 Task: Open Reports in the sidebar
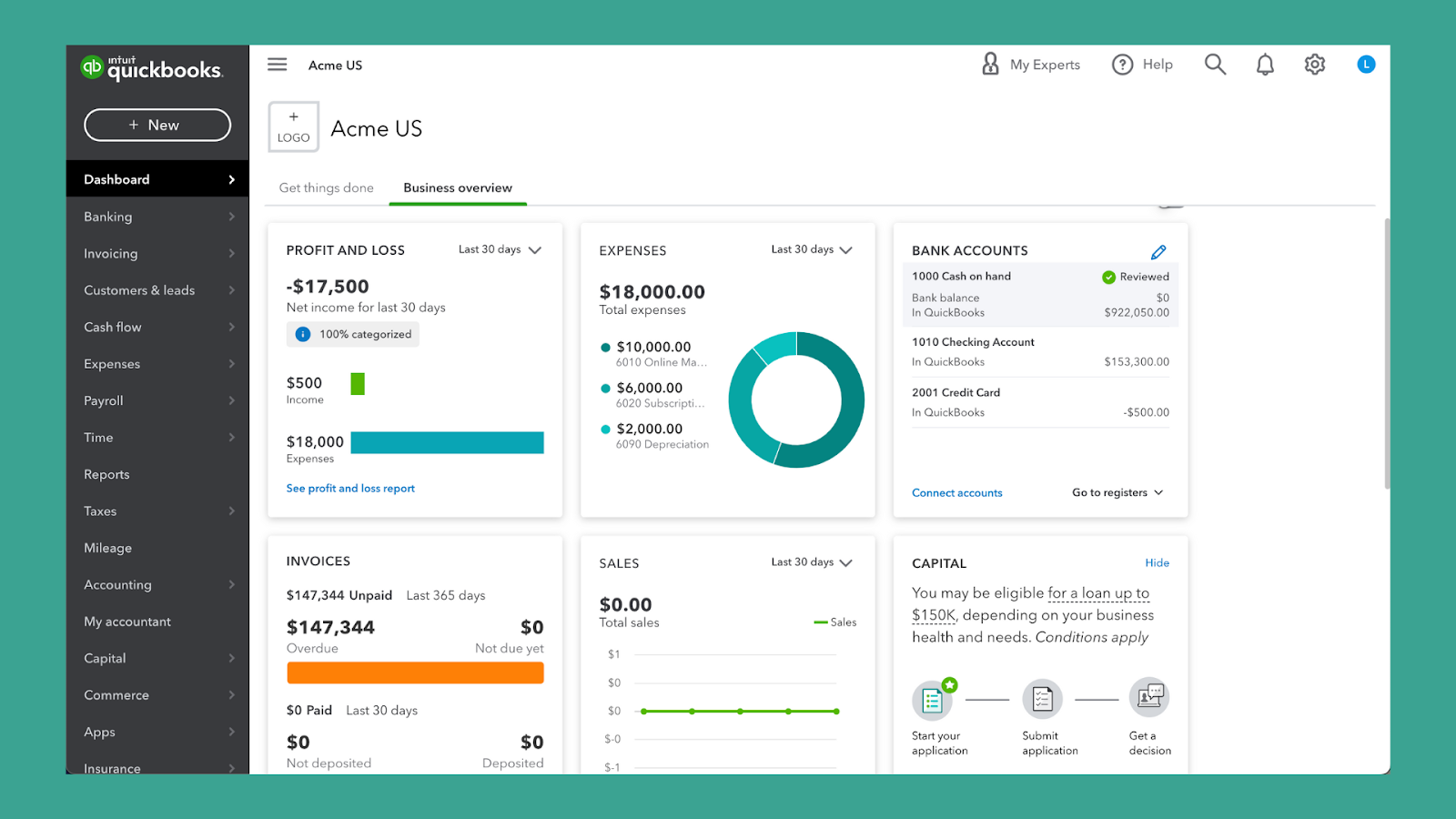pyautogui.click(x=157, y=474)
